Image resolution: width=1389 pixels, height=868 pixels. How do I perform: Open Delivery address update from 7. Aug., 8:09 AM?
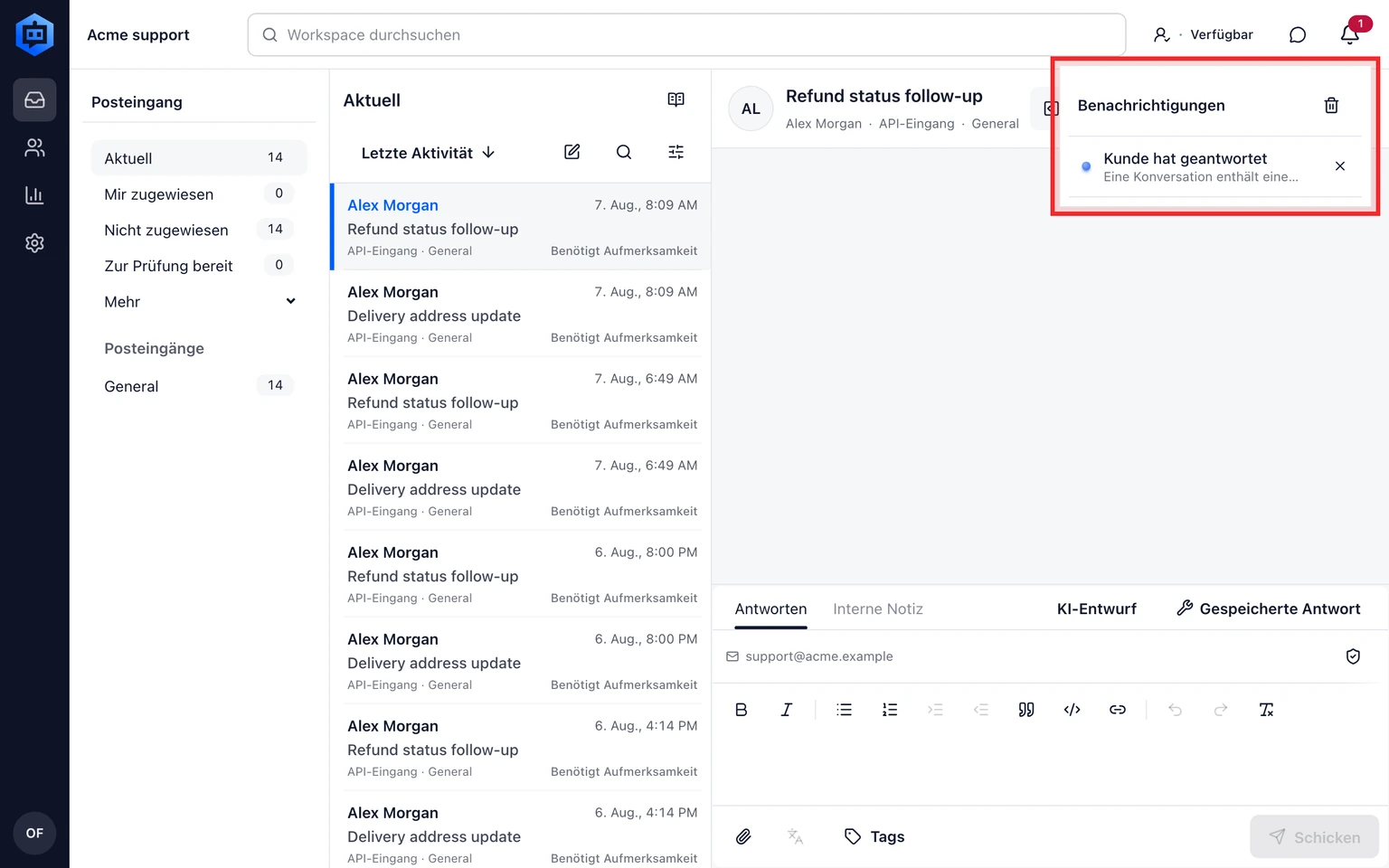[x=521, y=314]
